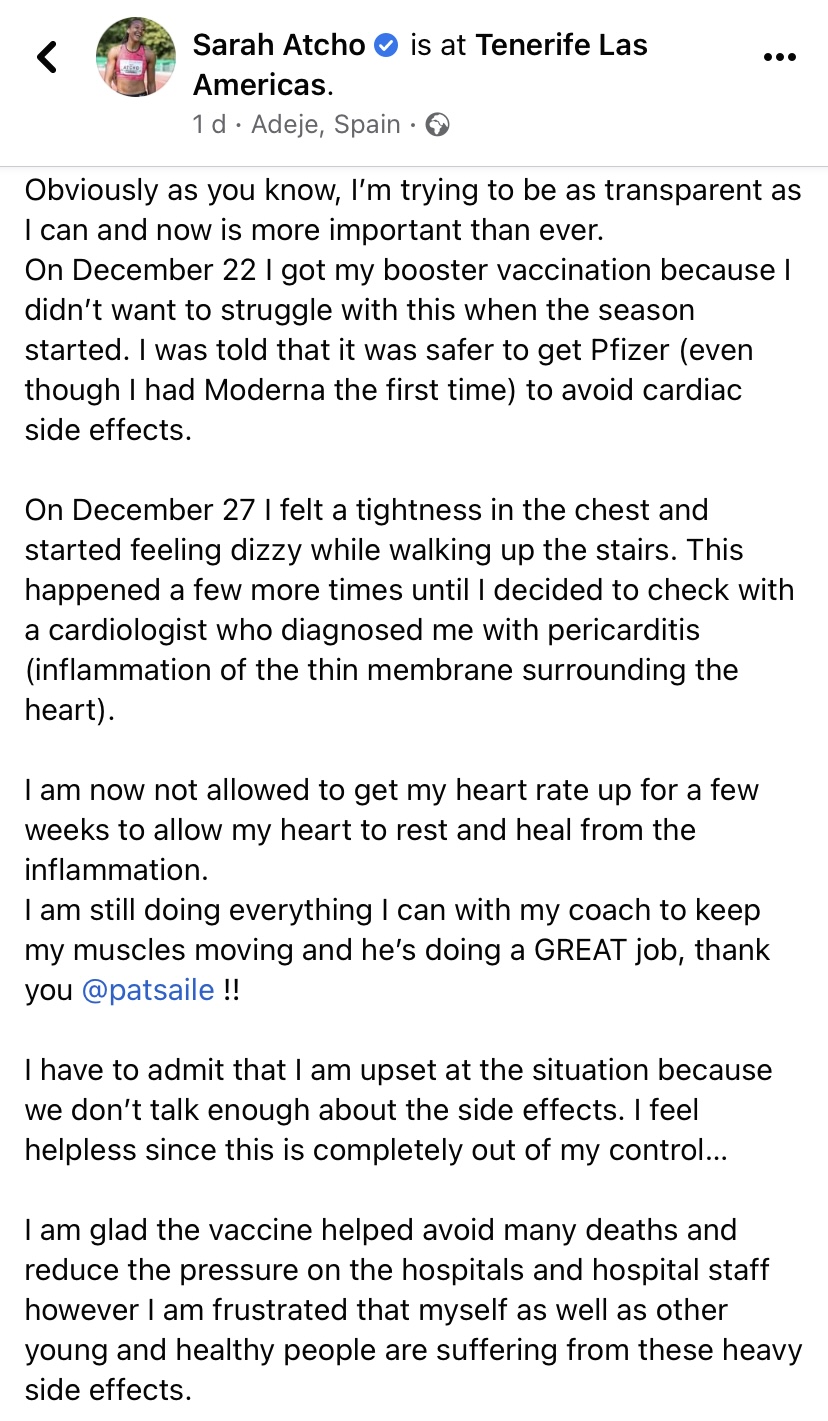Open the three-dot post options menu
The width and height of the screenshot is (828, 1421).
(x=779, y=58)
